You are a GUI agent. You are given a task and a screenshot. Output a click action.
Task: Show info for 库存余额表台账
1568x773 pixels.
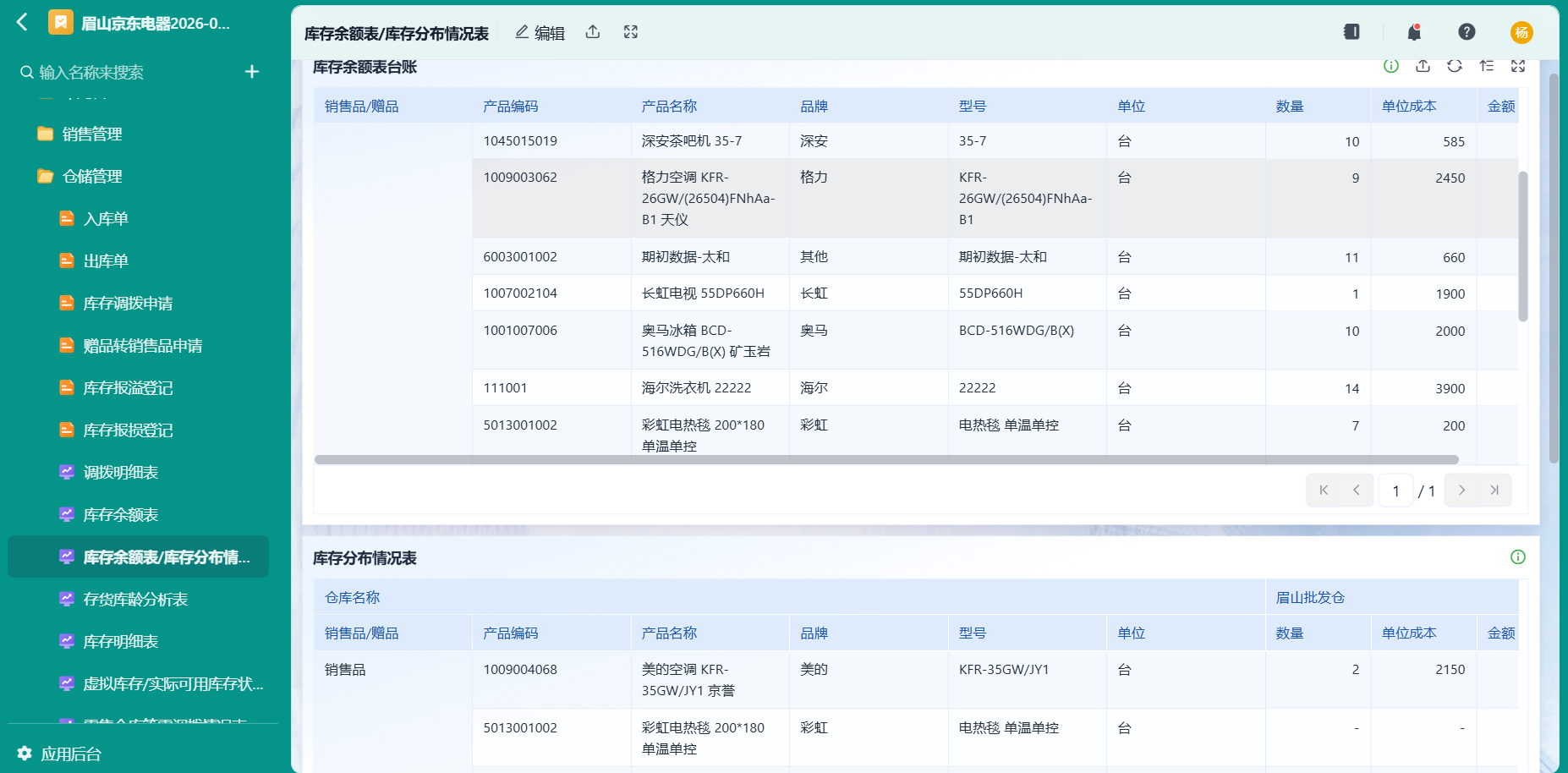pos(1391,66)
